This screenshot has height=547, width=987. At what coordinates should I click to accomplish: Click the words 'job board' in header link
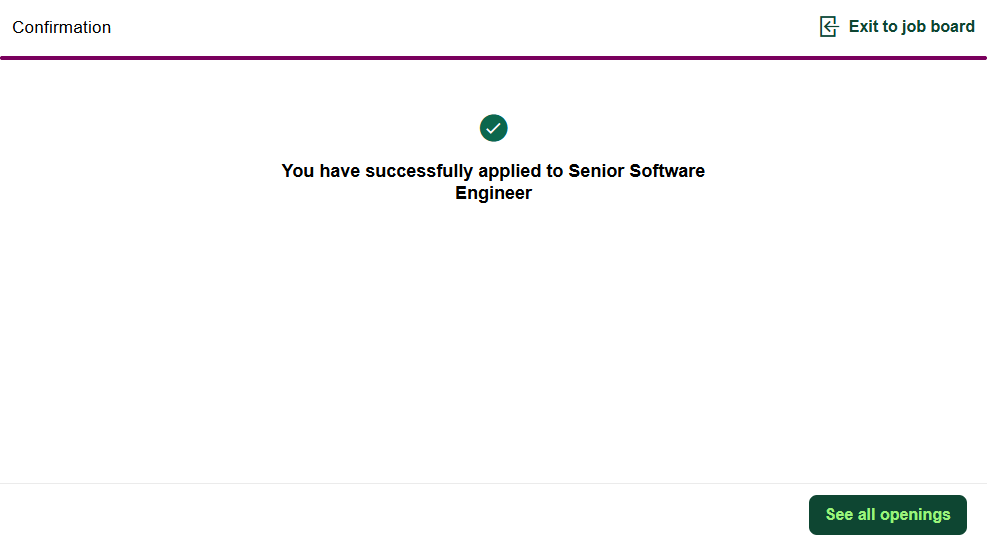938,27
